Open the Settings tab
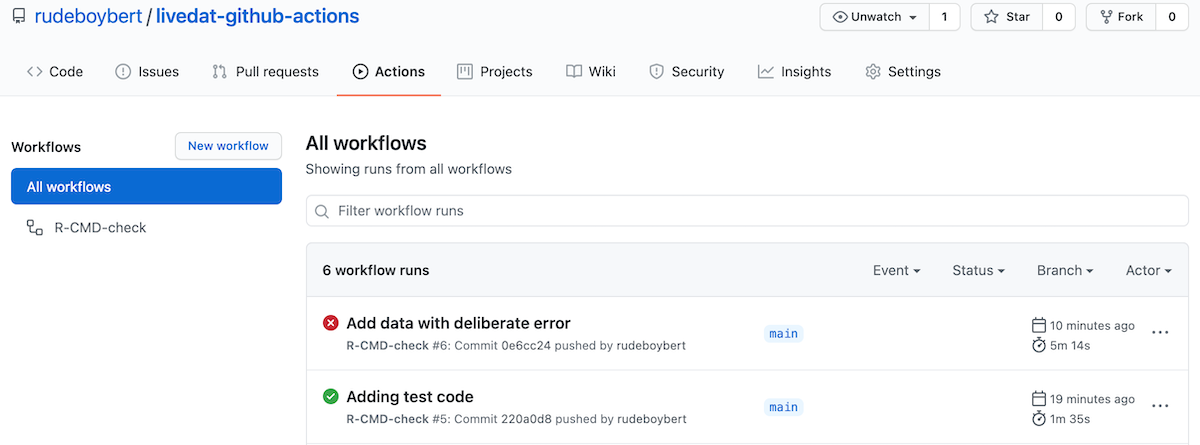This screenshot has height=445, width=1200. [903, 72]
